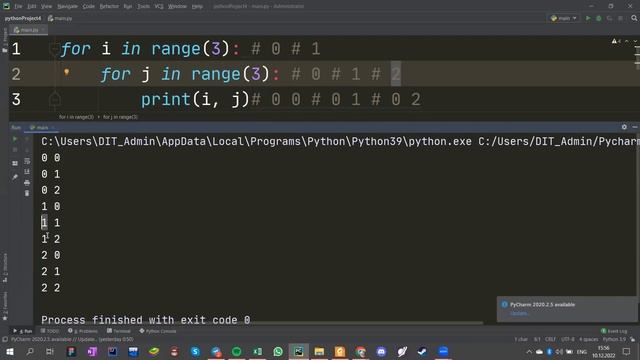Viewport: 640px width, 360px height.
Task: Open the File menu
Action: click(19, 6)
